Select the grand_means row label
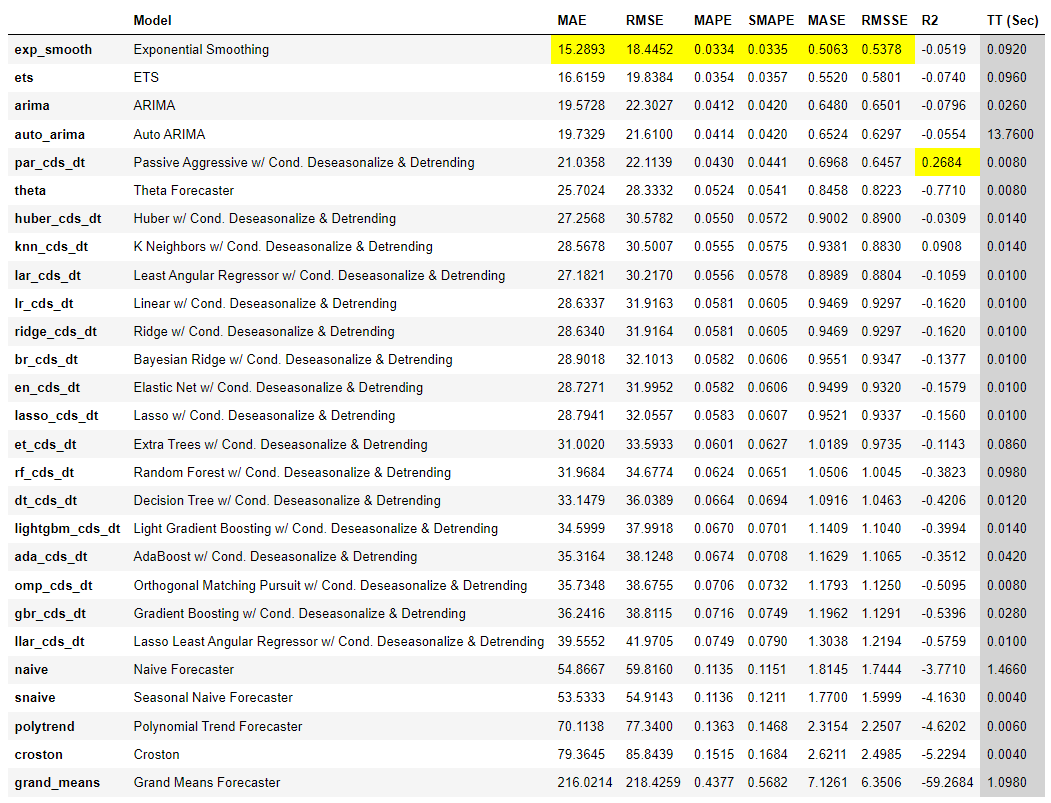1051x803 pixels. pos(57,783)
